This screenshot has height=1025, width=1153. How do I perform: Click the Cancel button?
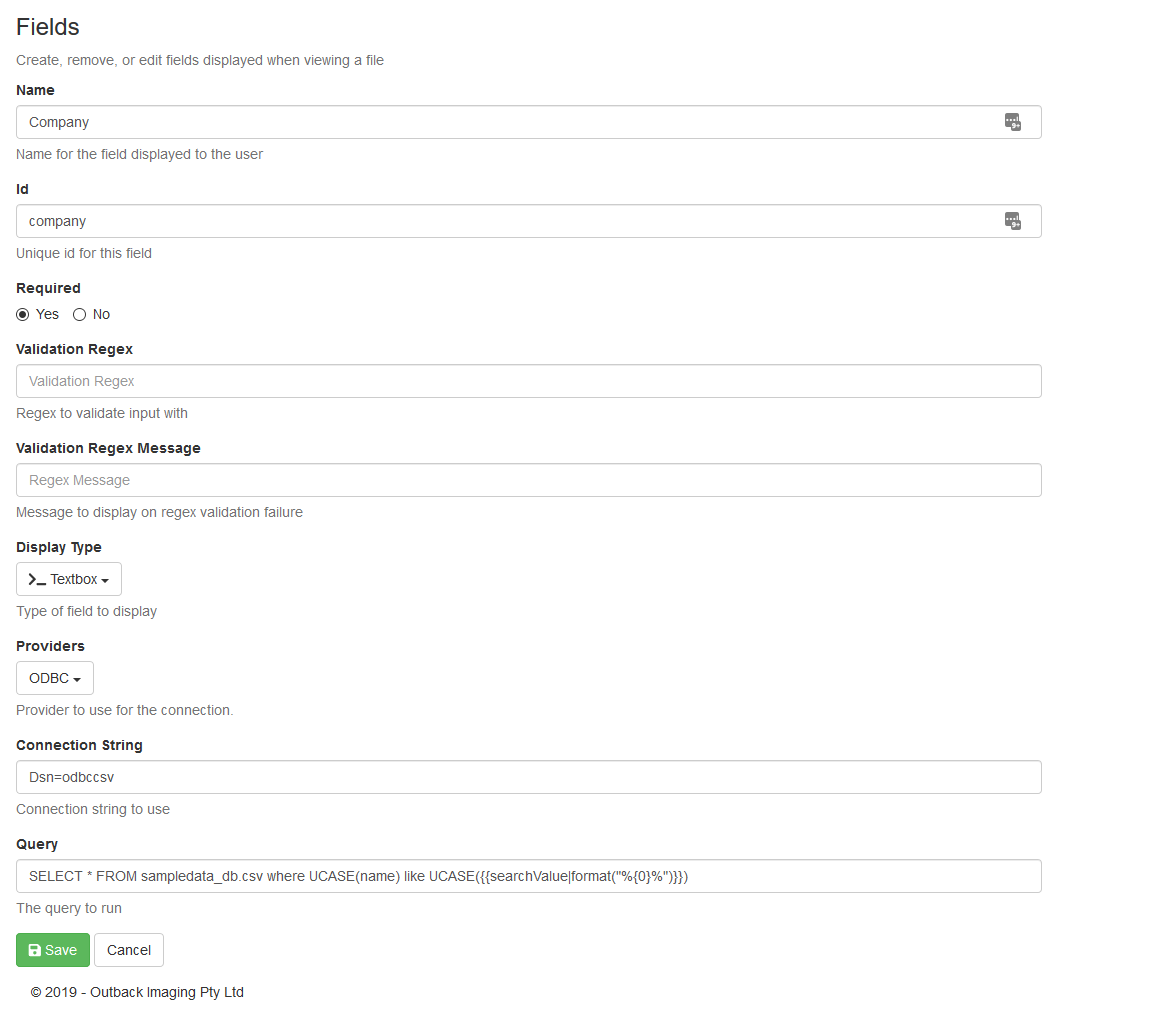129,950
